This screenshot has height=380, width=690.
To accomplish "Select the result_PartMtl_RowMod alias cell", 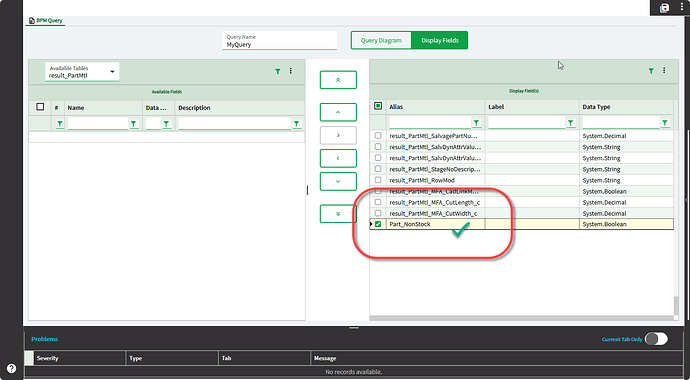I will [x=436, y=180].
